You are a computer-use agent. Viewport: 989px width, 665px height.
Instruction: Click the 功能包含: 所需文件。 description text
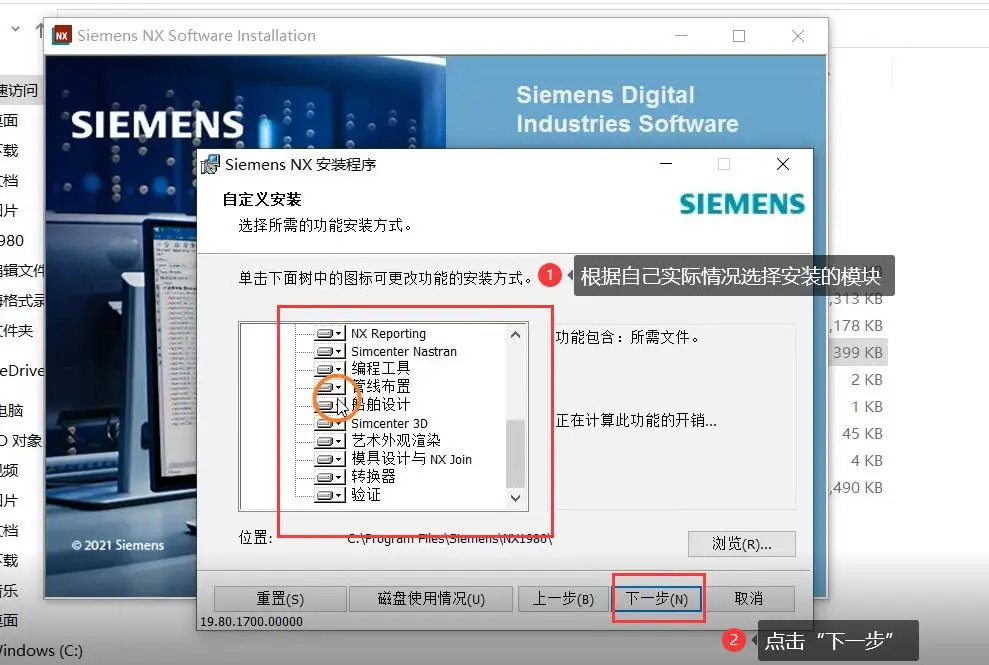pyautogui.click(x=628, y=338)
